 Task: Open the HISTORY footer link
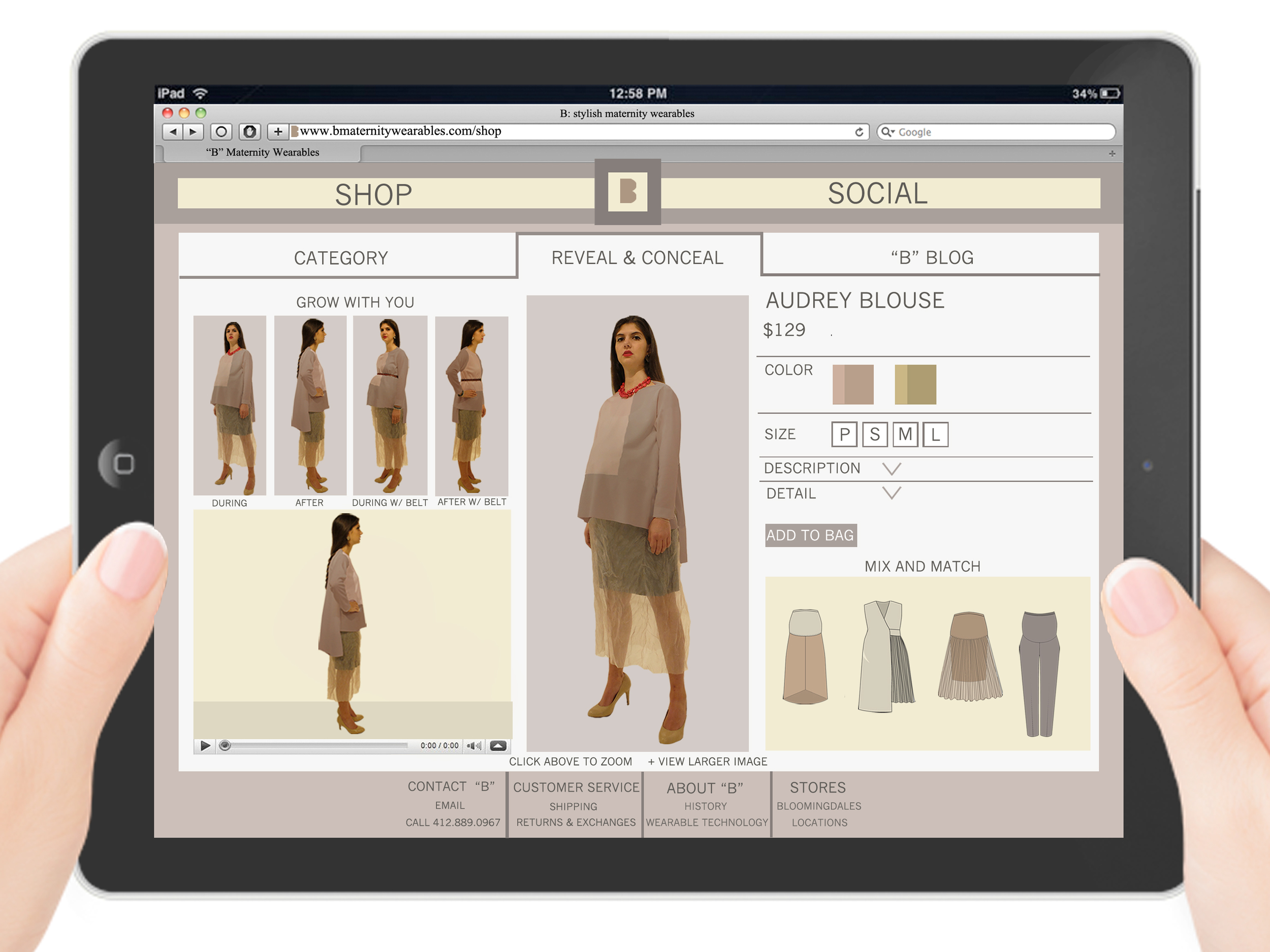click(705, 806)
